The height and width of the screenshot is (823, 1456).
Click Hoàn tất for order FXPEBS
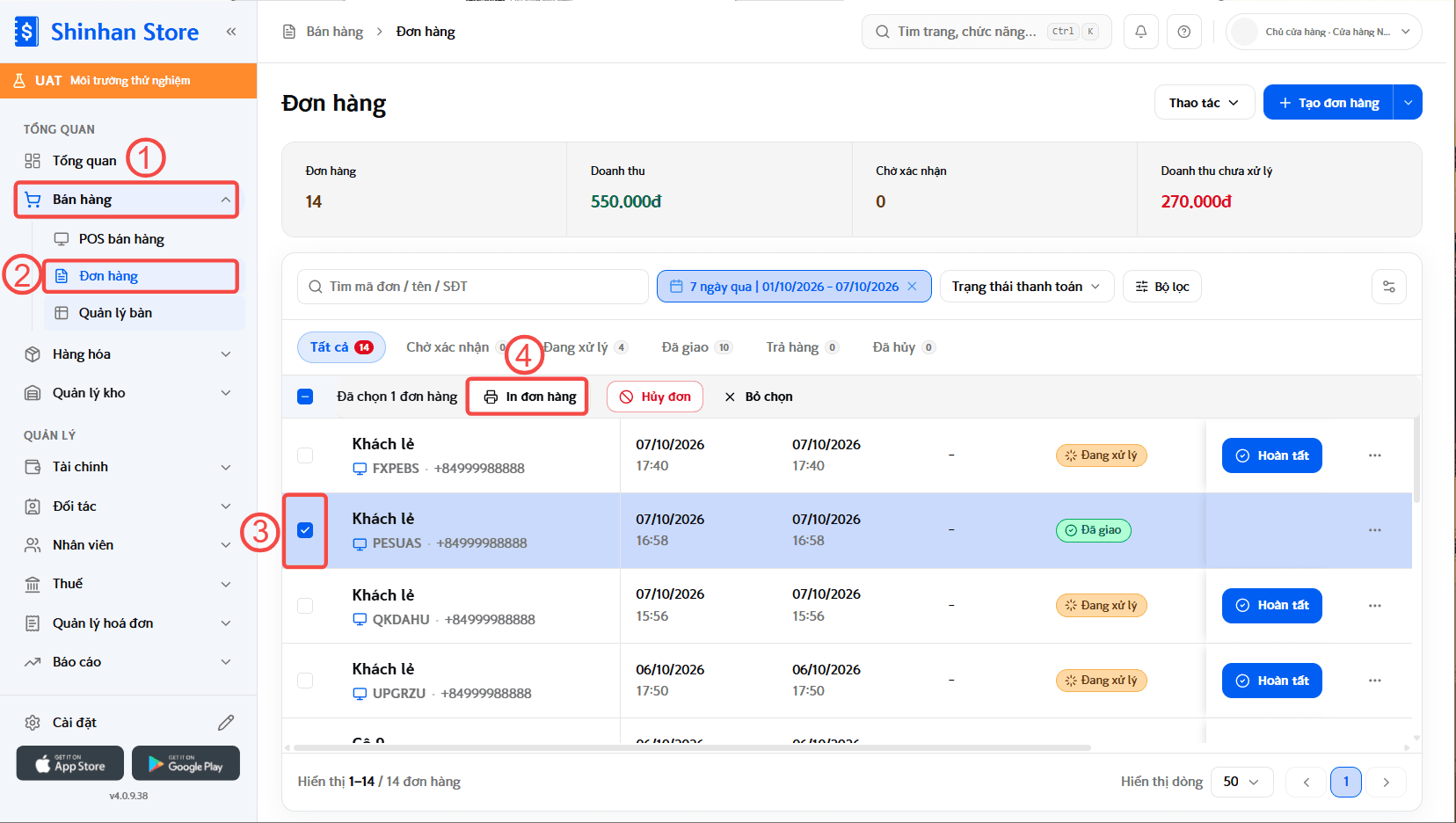(x=1272, y=455)
